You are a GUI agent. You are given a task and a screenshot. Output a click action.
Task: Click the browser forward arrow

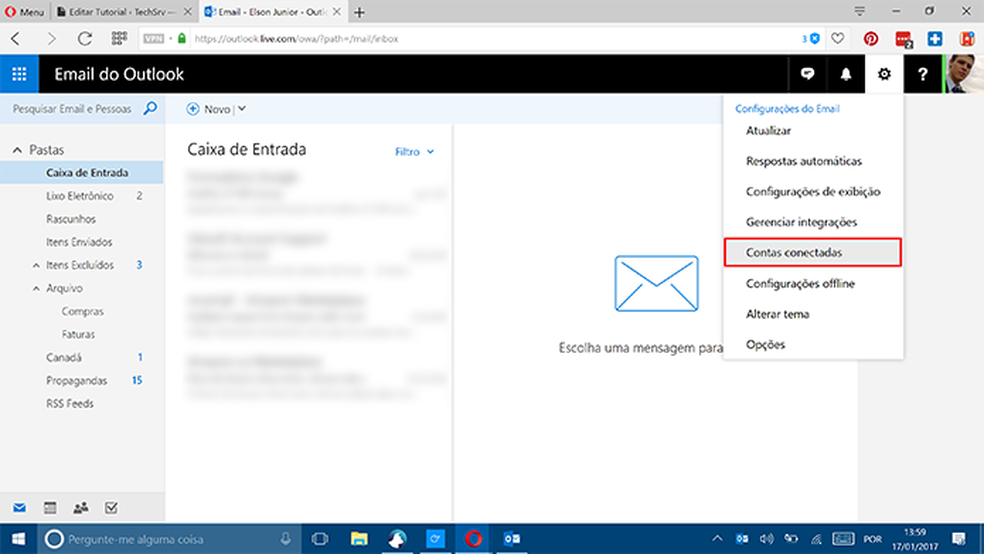[51, 39]
